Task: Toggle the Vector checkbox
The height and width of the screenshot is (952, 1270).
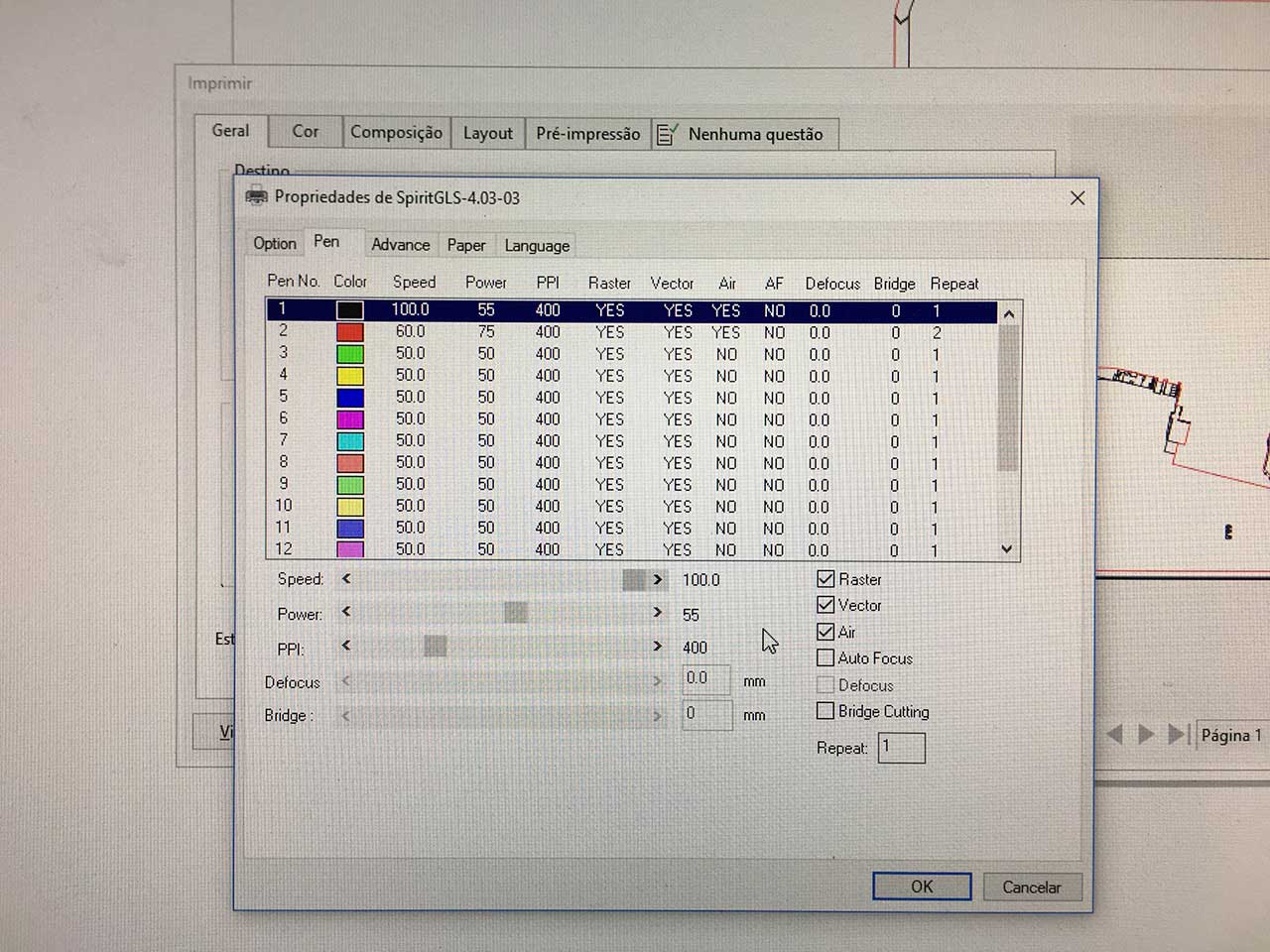Action: [x=825, y=604]
